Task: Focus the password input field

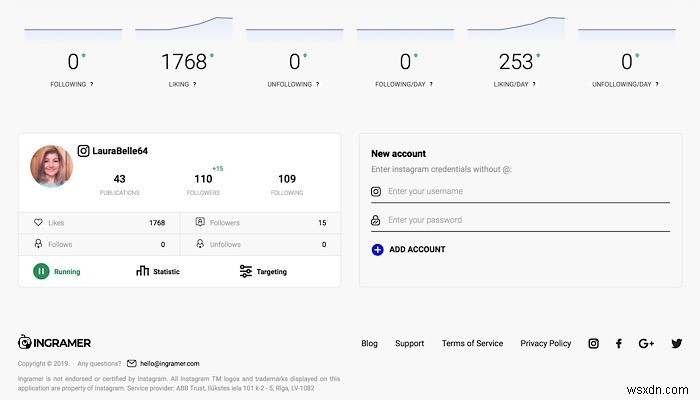Action: 525,220
